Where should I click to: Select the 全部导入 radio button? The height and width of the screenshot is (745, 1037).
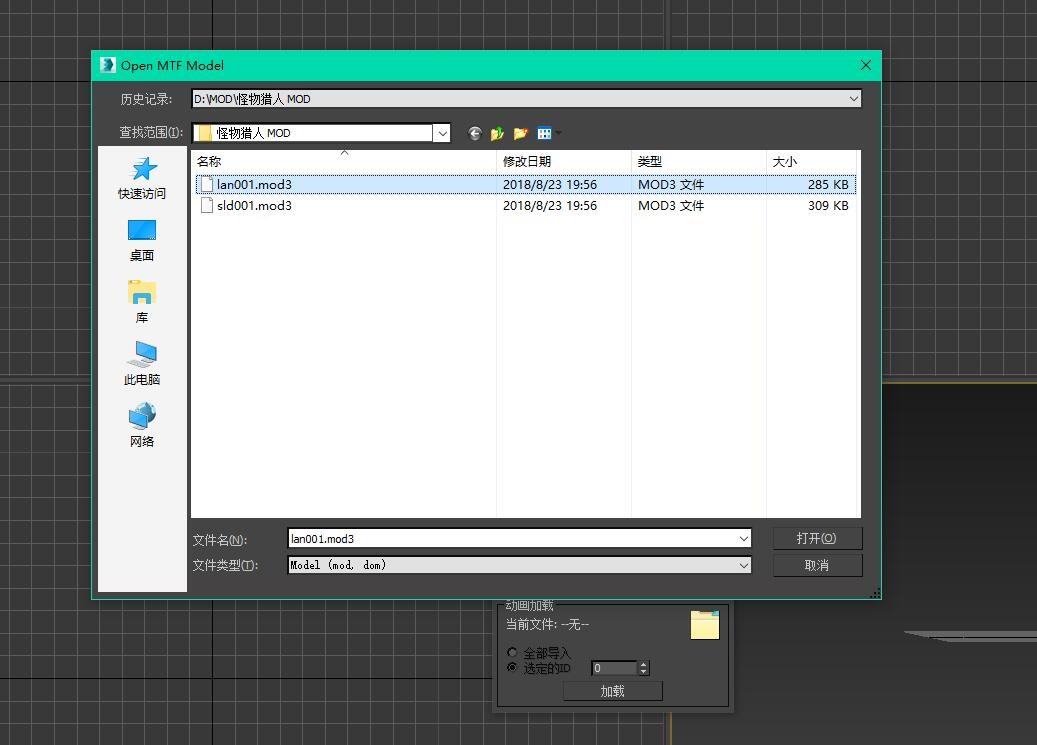pos(513,653)
